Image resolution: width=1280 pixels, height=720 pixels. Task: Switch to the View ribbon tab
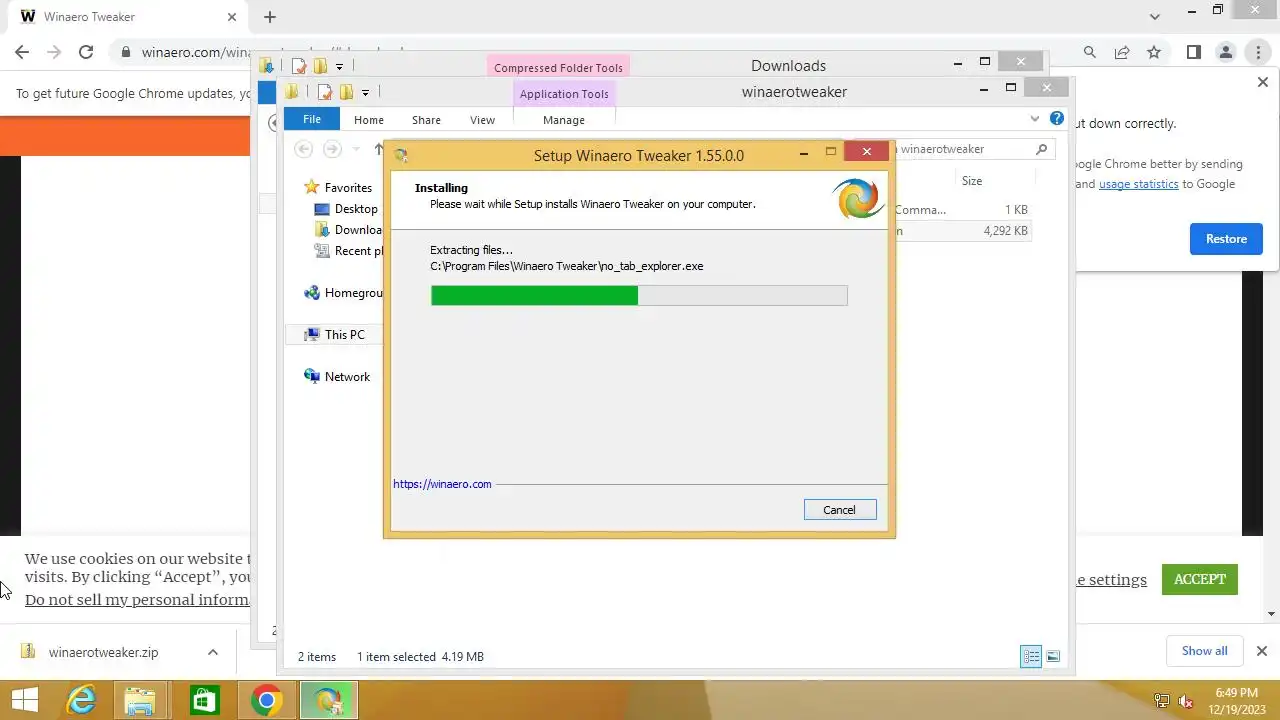pos(482,120)
